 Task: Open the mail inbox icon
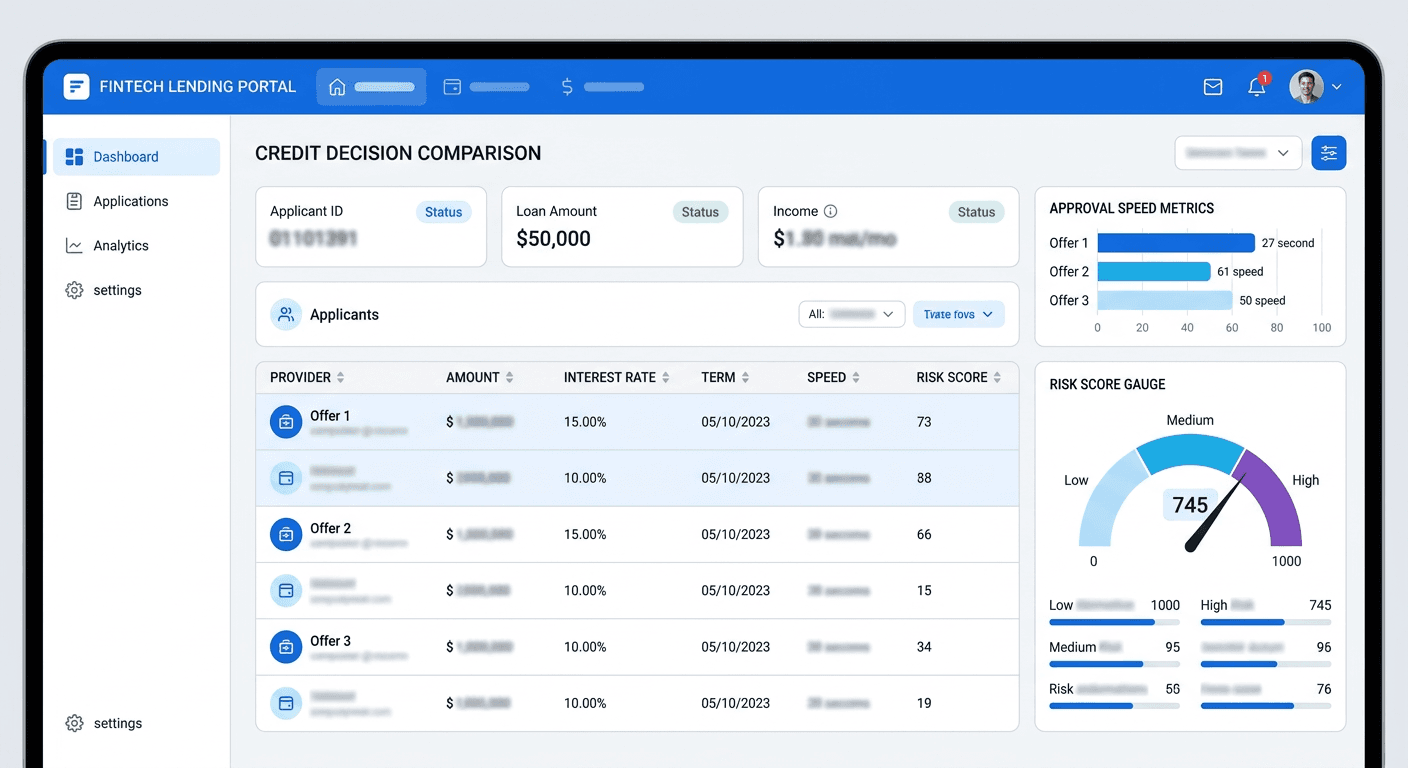(x=1213, y=87)
